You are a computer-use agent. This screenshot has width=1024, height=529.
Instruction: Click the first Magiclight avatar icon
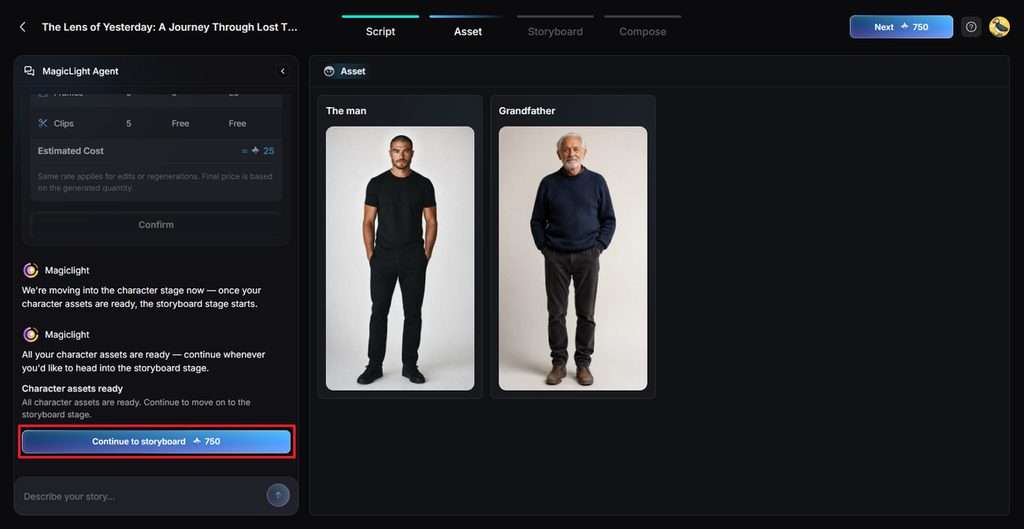(31, 270)
